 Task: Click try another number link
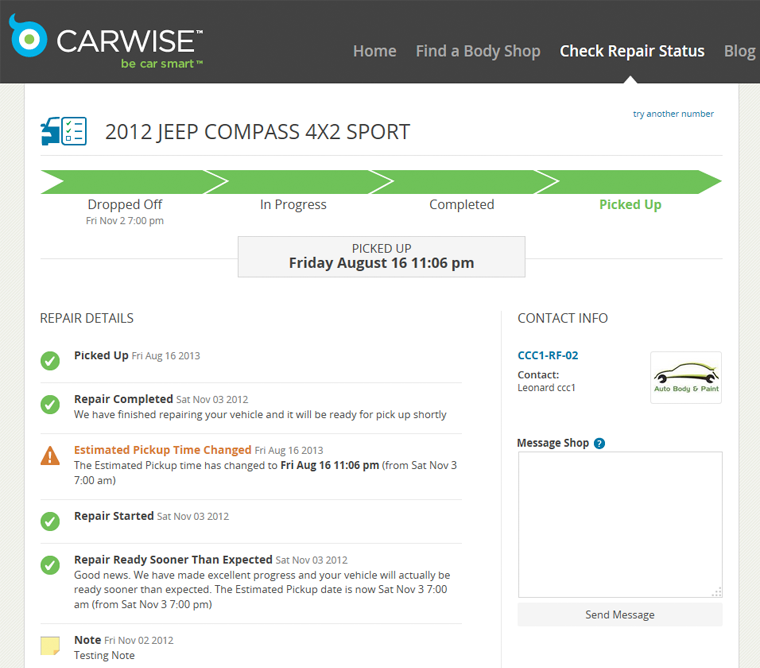tap(673, 114)
